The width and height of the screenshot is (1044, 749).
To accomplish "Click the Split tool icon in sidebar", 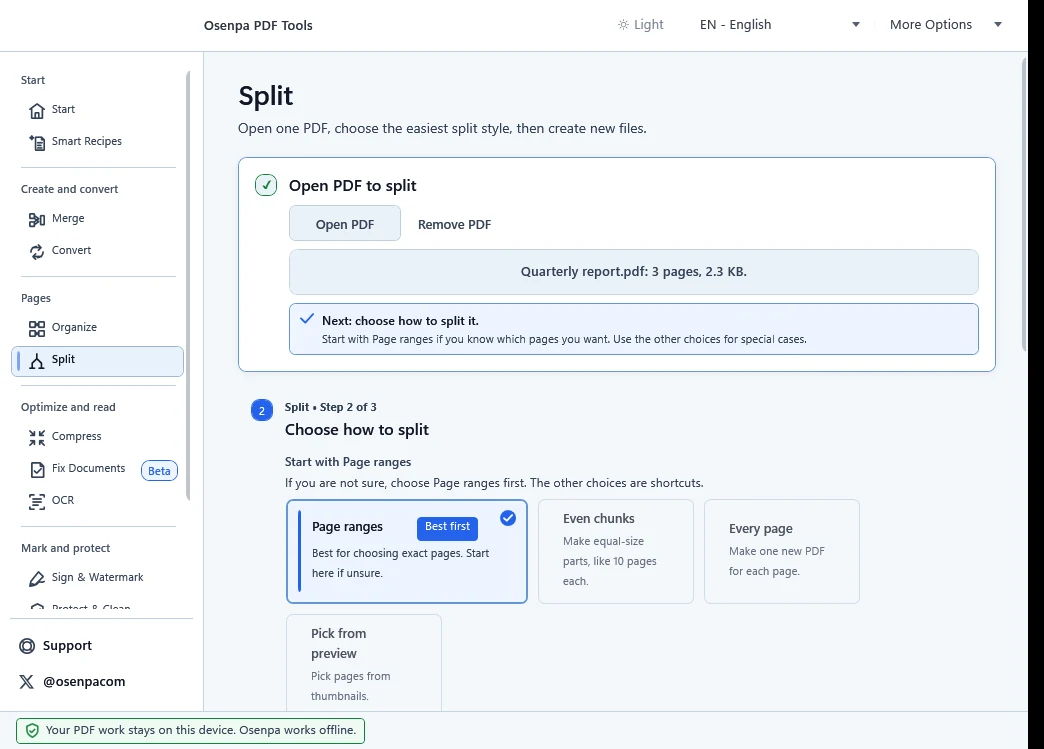I will pos(37,360).
